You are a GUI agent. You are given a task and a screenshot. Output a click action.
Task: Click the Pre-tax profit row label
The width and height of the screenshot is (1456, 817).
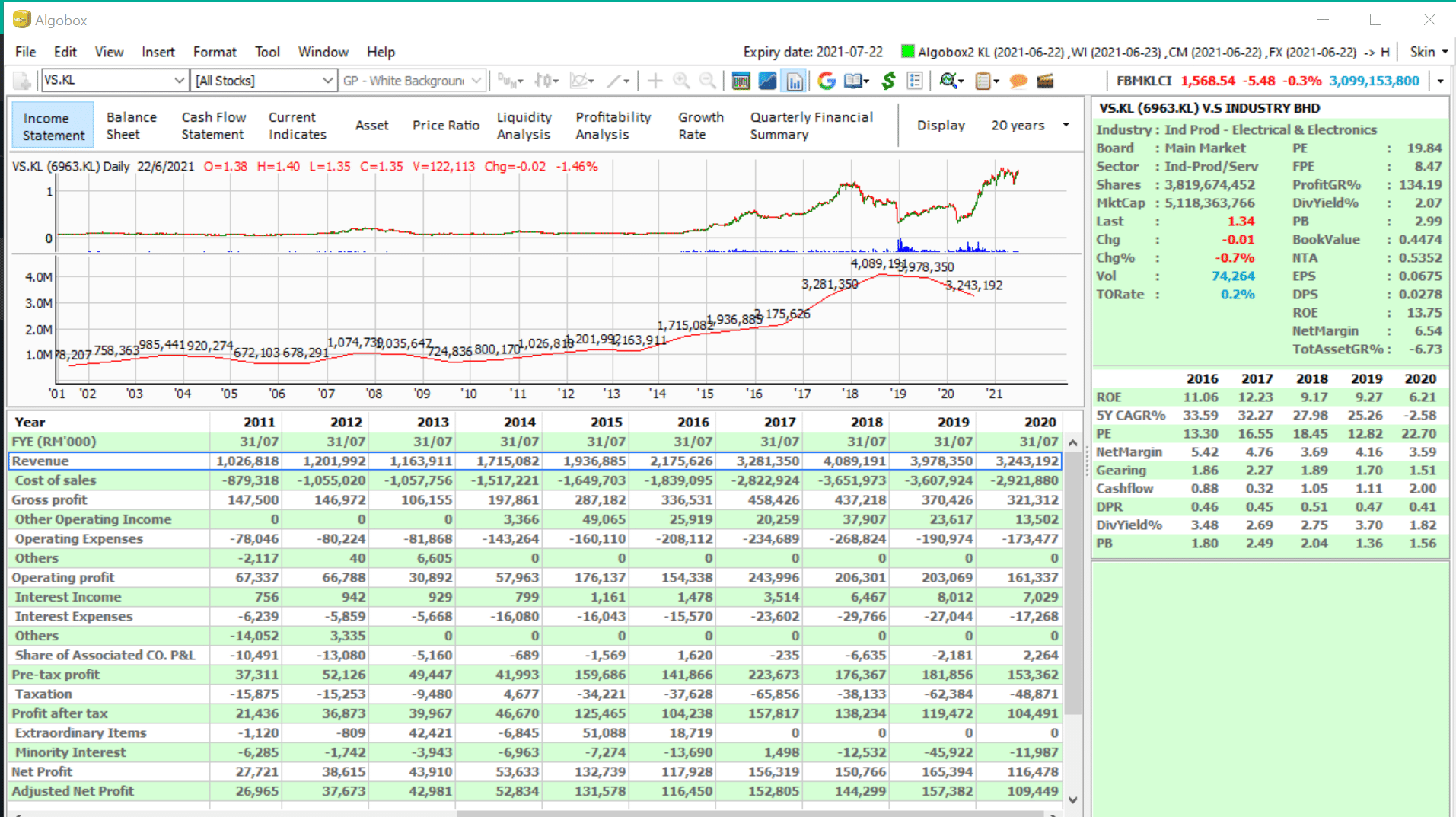[56, 675]
